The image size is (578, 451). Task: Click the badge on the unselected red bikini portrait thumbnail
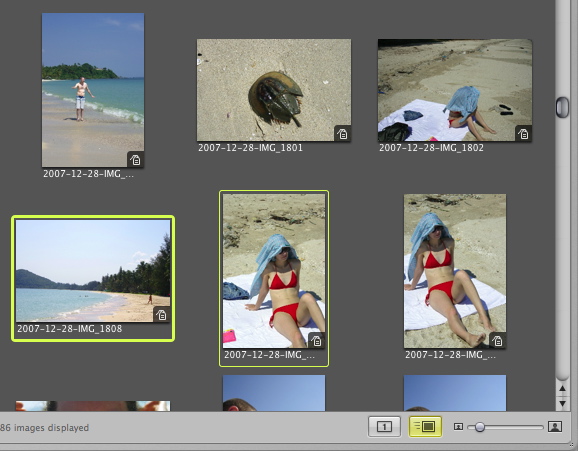pos(498,341)
